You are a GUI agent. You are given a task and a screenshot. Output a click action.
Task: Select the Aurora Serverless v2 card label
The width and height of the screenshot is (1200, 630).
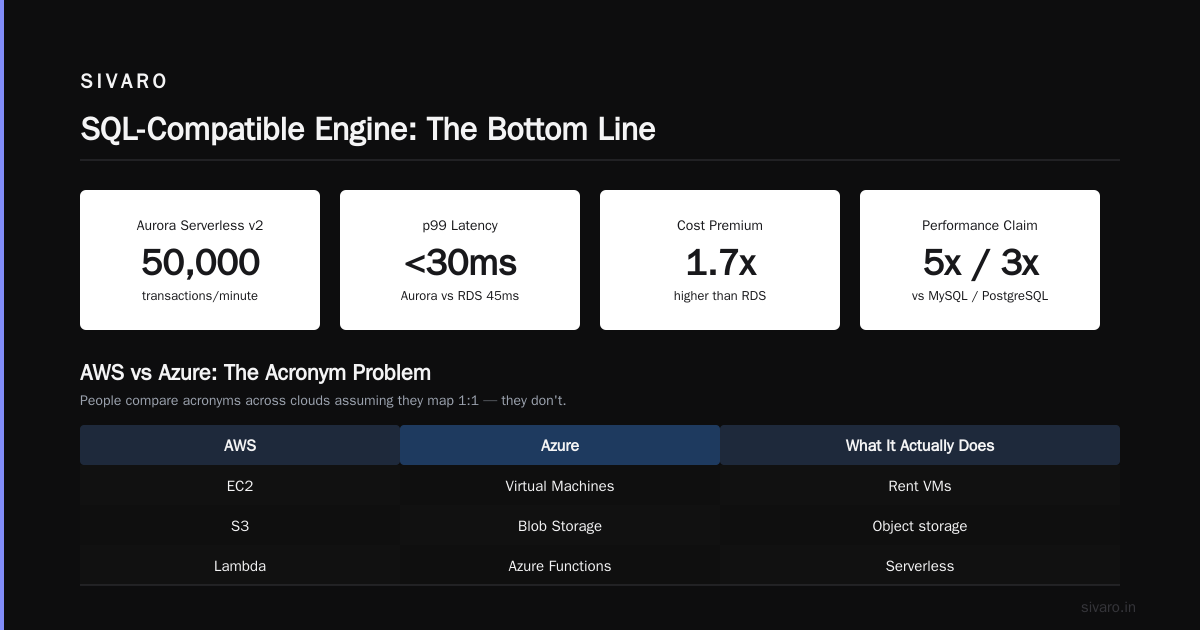click(200, 226)
